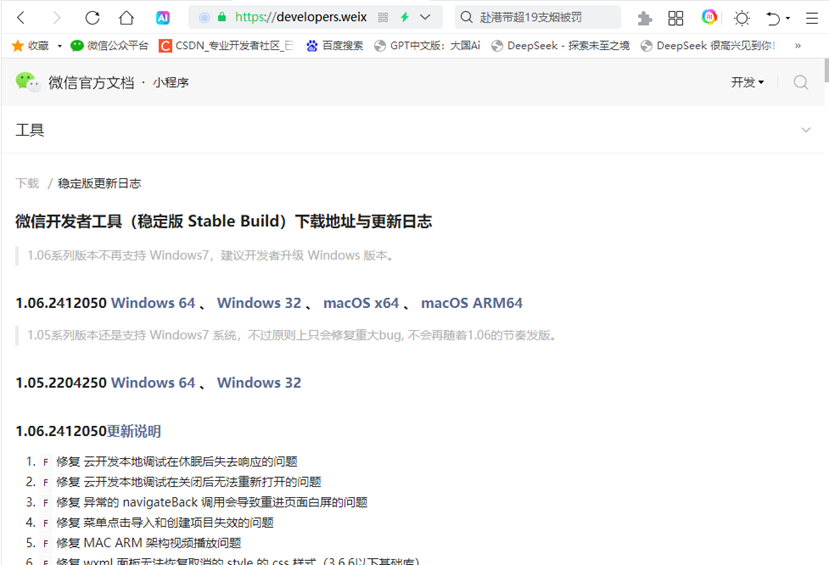Viewport: 829px width, 565px height.
Task: Download 1.06.2412050 Windows 32
Action: tap(259, 303)
